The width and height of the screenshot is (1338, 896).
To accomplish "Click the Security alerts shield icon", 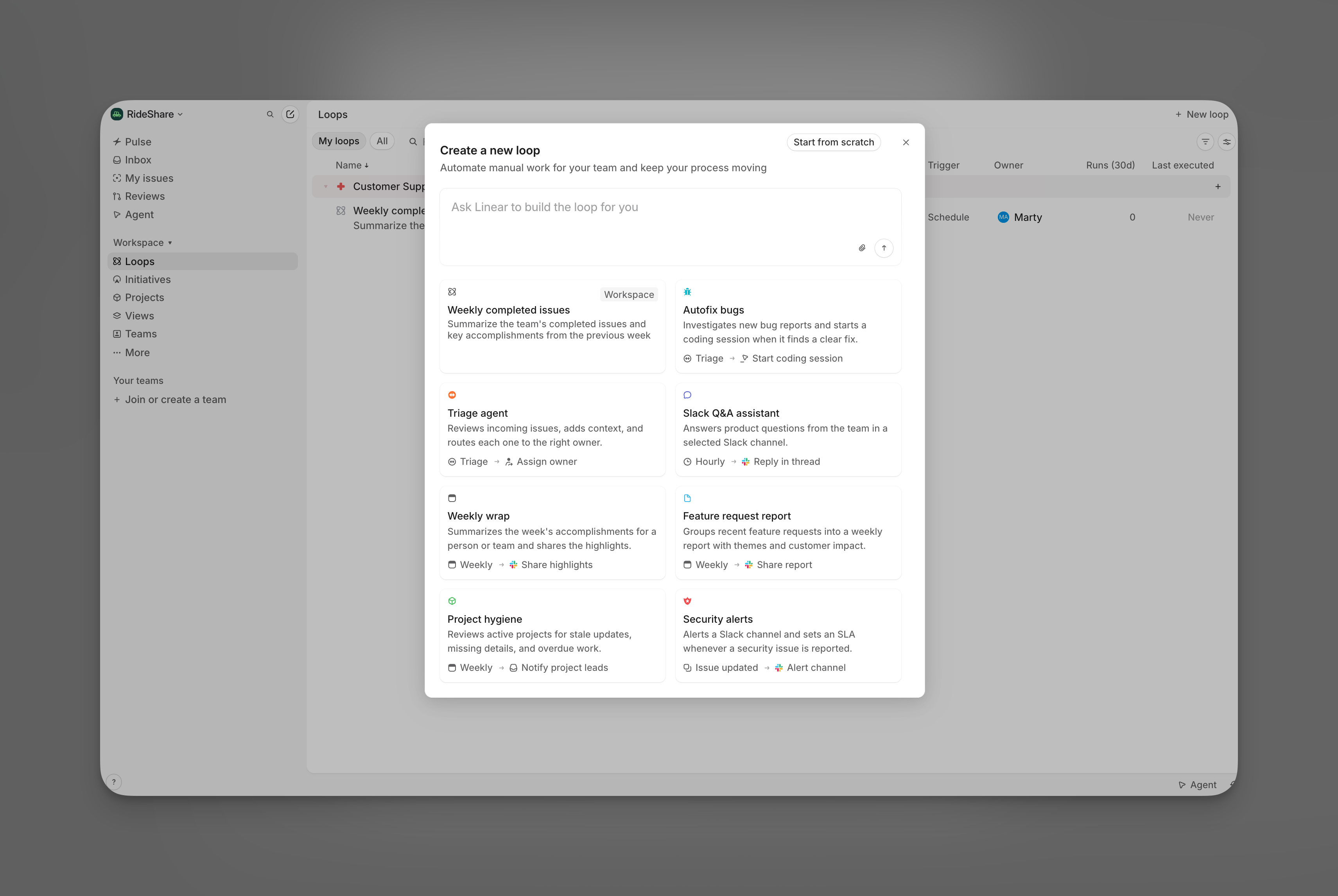I will 688,601.
